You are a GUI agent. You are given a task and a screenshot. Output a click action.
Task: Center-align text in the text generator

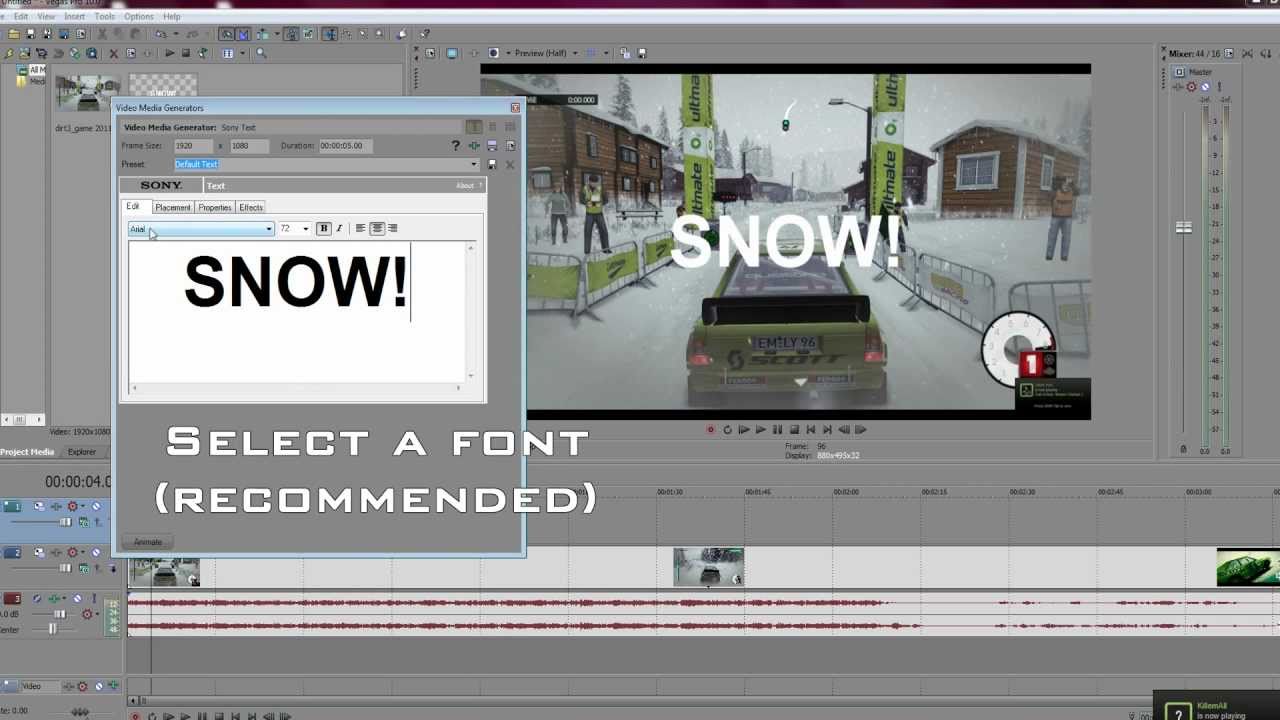(377, 228)
